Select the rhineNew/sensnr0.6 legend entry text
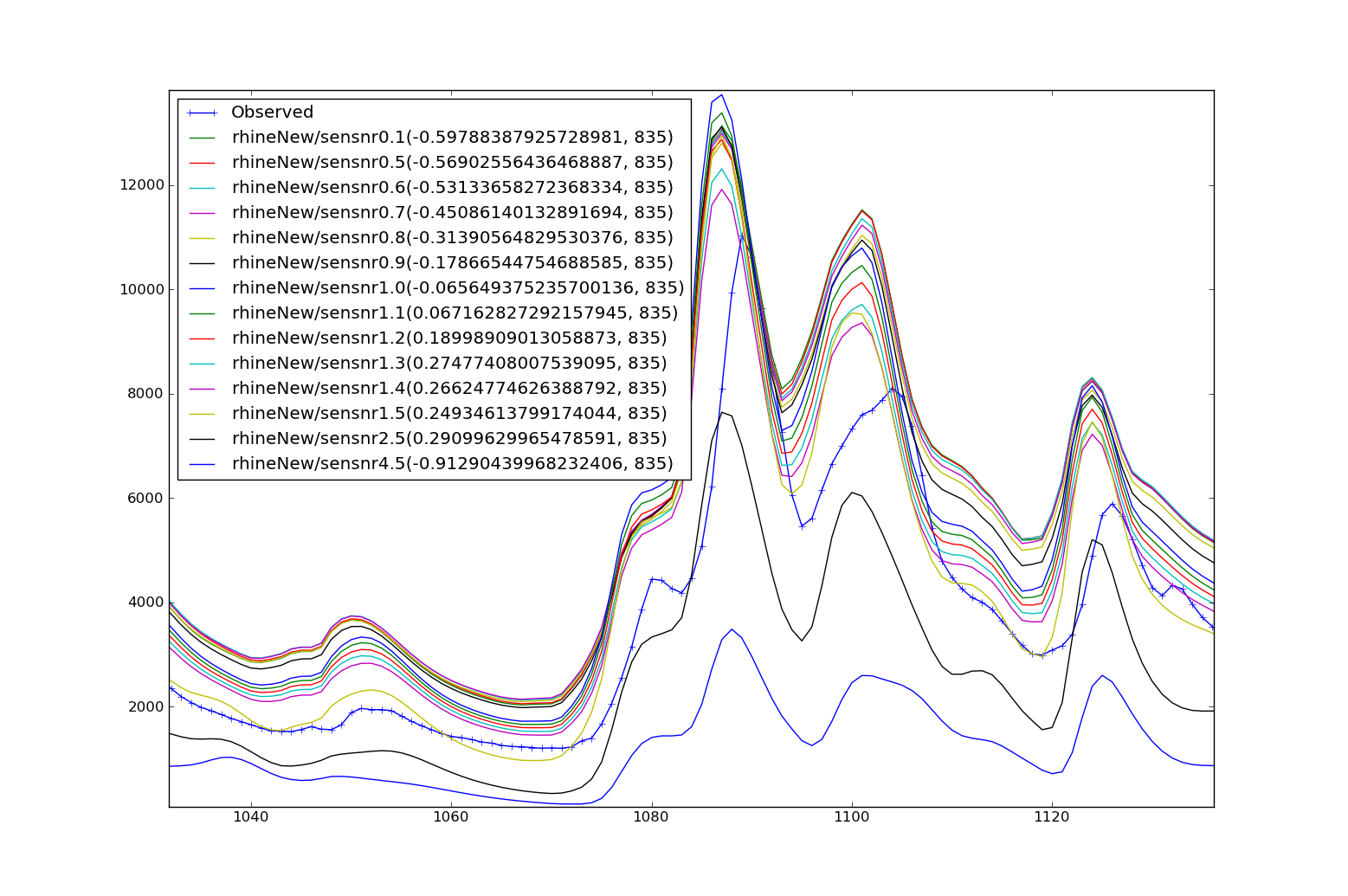 [x=452, y=188]
